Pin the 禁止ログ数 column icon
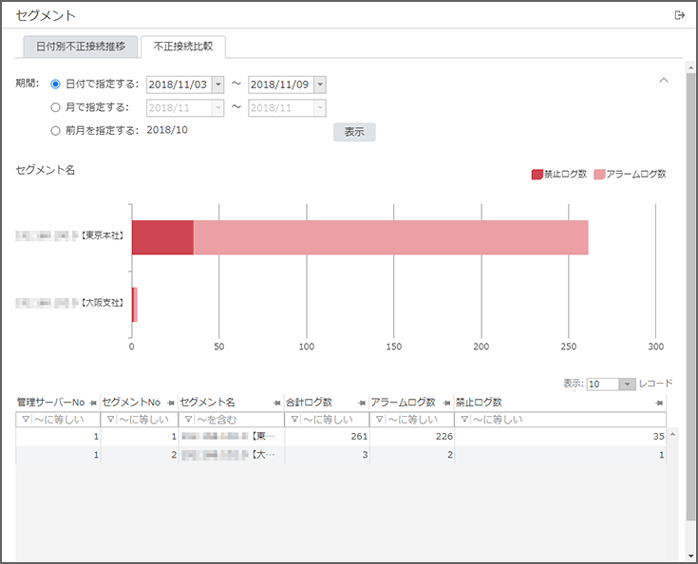698x564 pixels. coord(659,403)
